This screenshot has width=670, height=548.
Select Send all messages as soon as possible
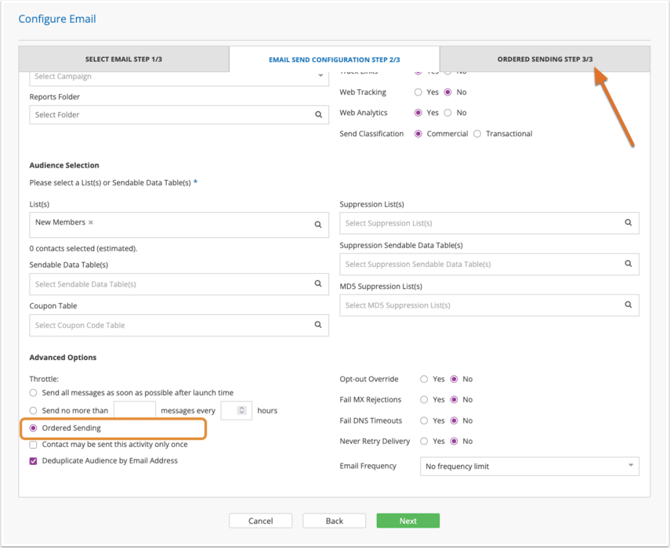point(33,393)
